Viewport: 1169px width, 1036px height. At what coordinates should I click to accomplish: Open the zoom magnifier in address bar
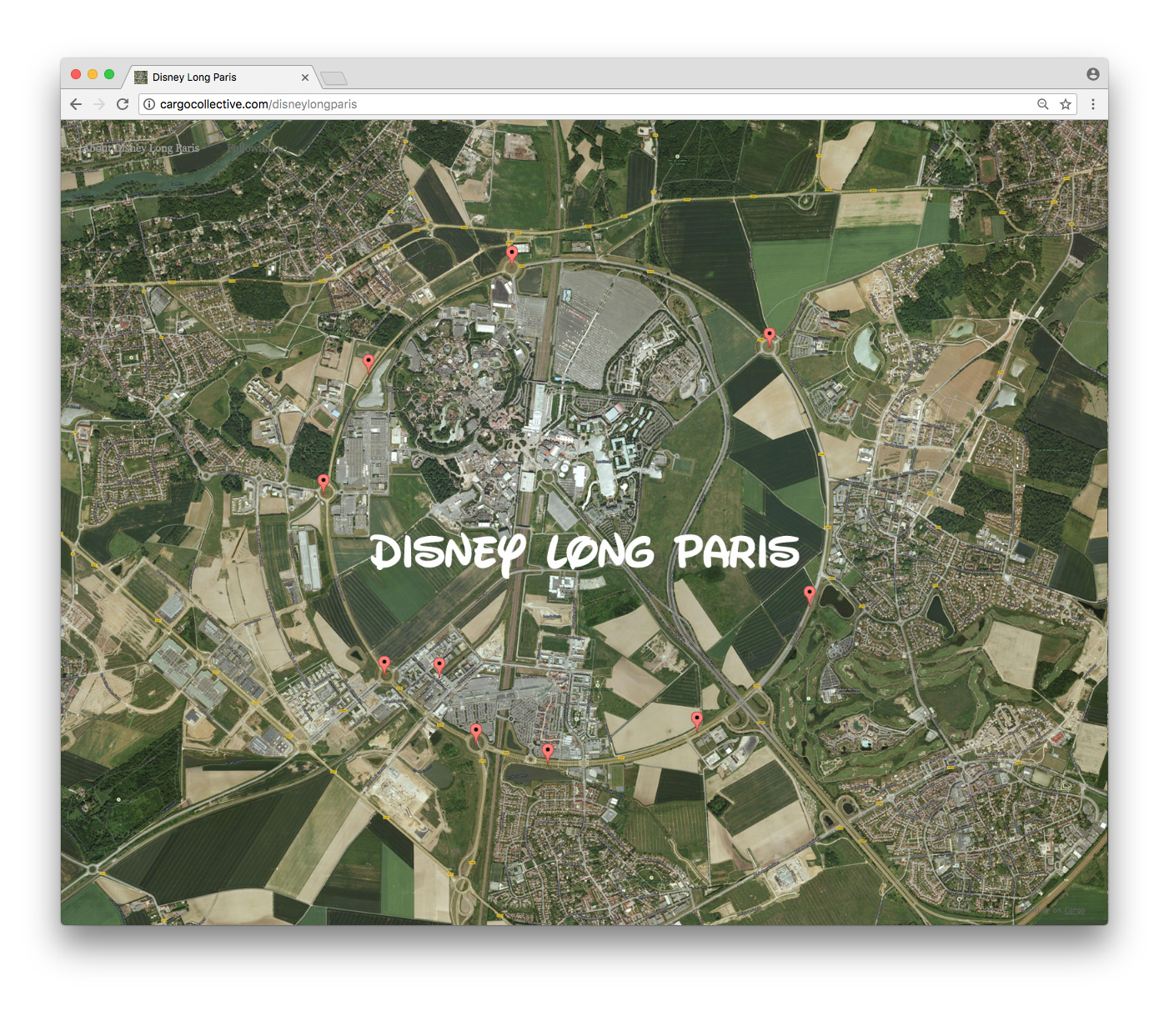(1042, 104)
